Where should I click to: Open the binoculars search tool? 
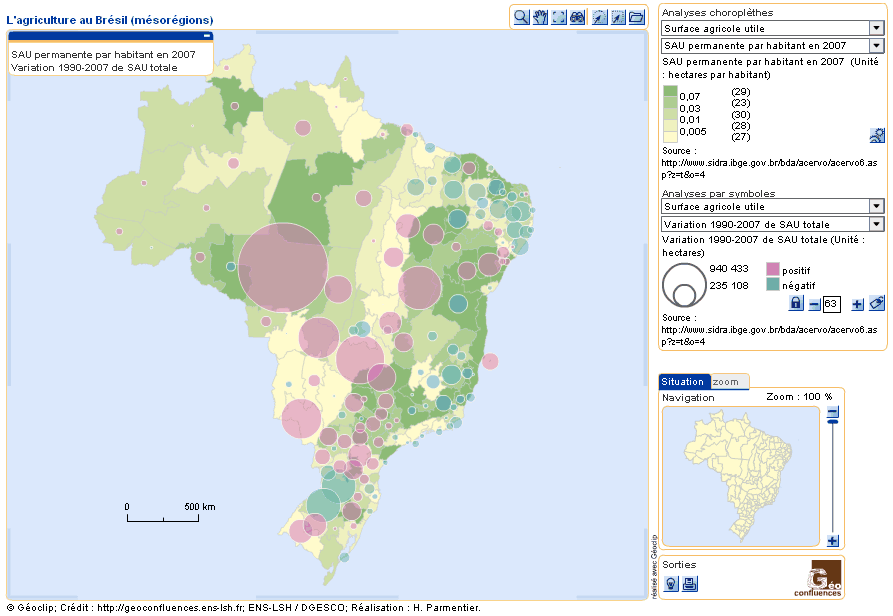pyautogui.click(x=577, y=16)
